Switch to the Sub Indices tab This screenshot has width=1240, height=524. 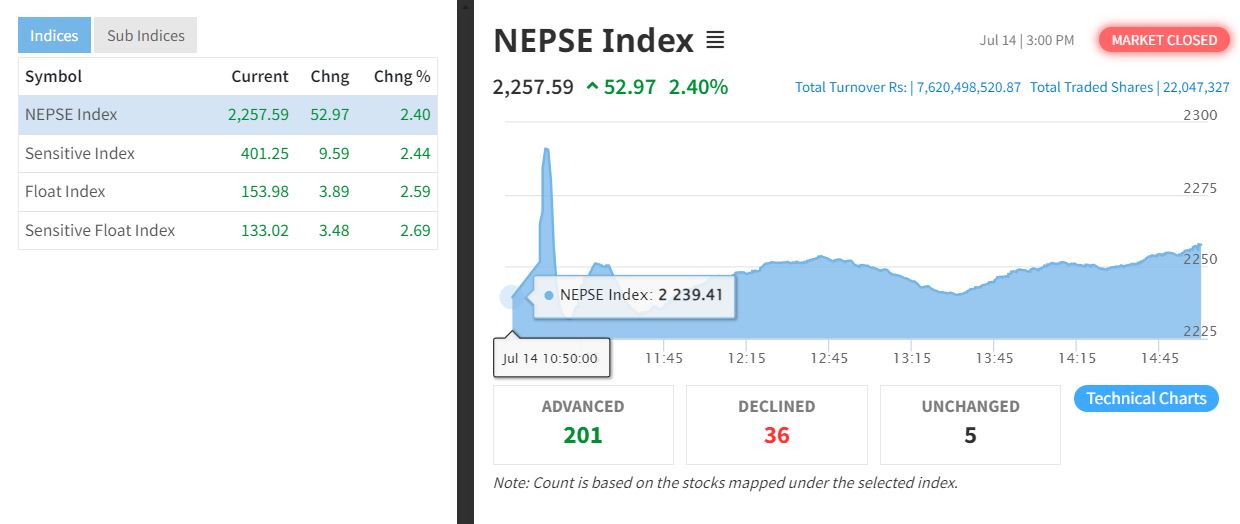(x=146, y=35)
